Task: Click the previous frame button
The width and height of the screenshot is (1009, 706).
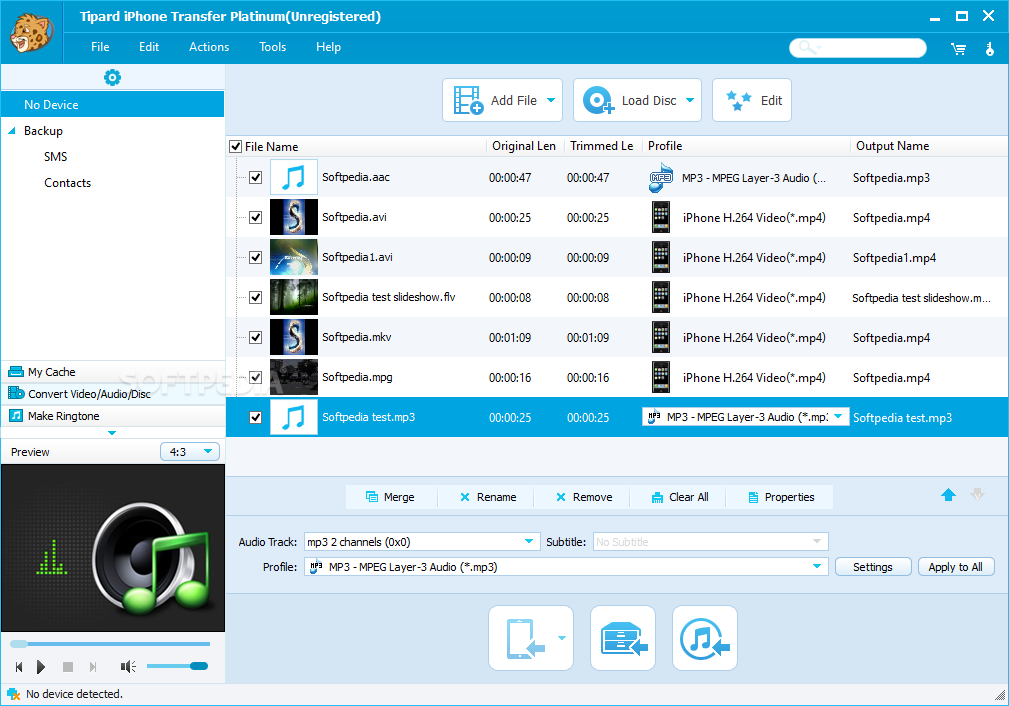Action: click(x=19, y=667)
